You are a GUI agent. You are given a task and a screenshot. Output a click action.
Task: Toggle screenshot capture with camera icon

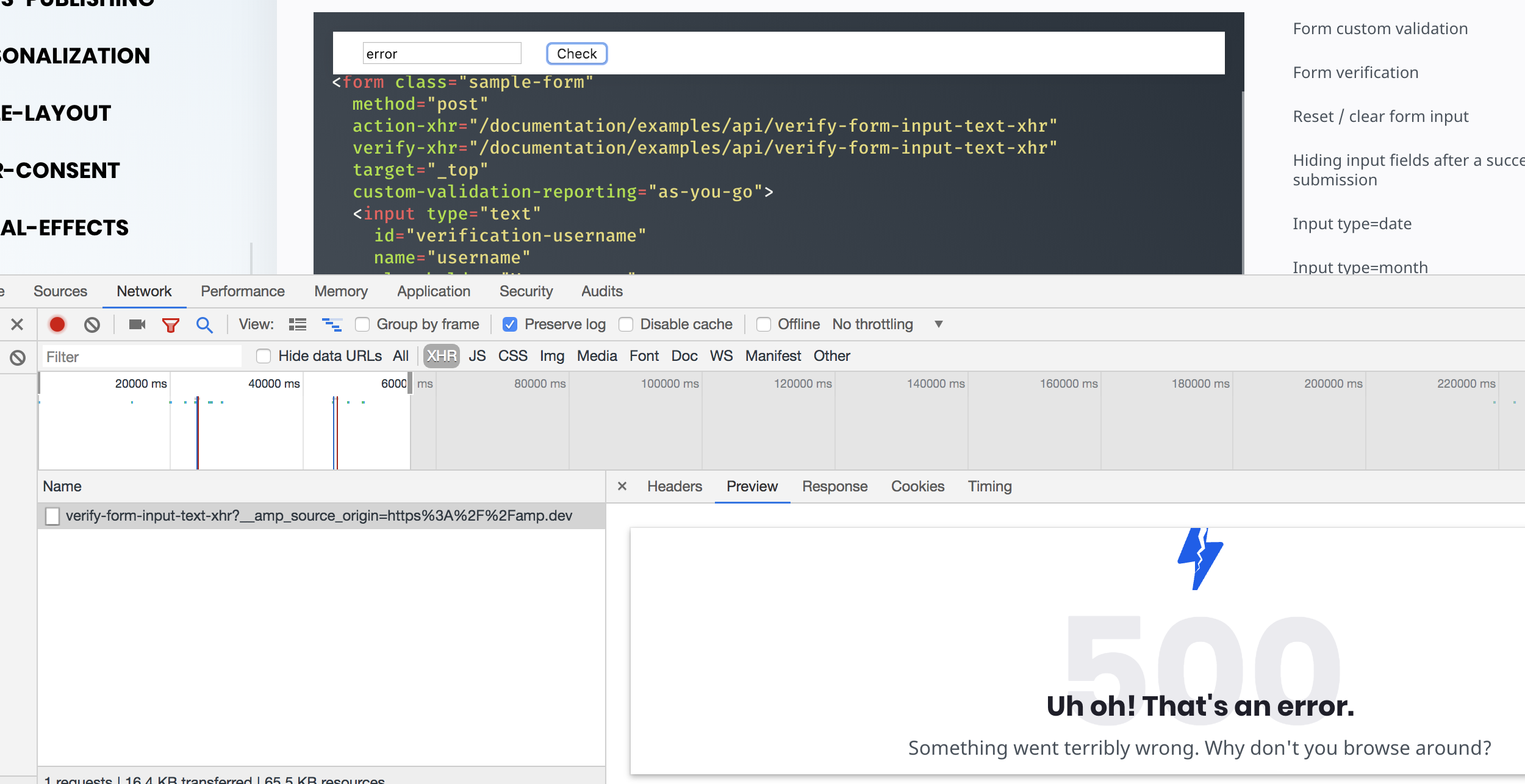click(x=136, y=324)
